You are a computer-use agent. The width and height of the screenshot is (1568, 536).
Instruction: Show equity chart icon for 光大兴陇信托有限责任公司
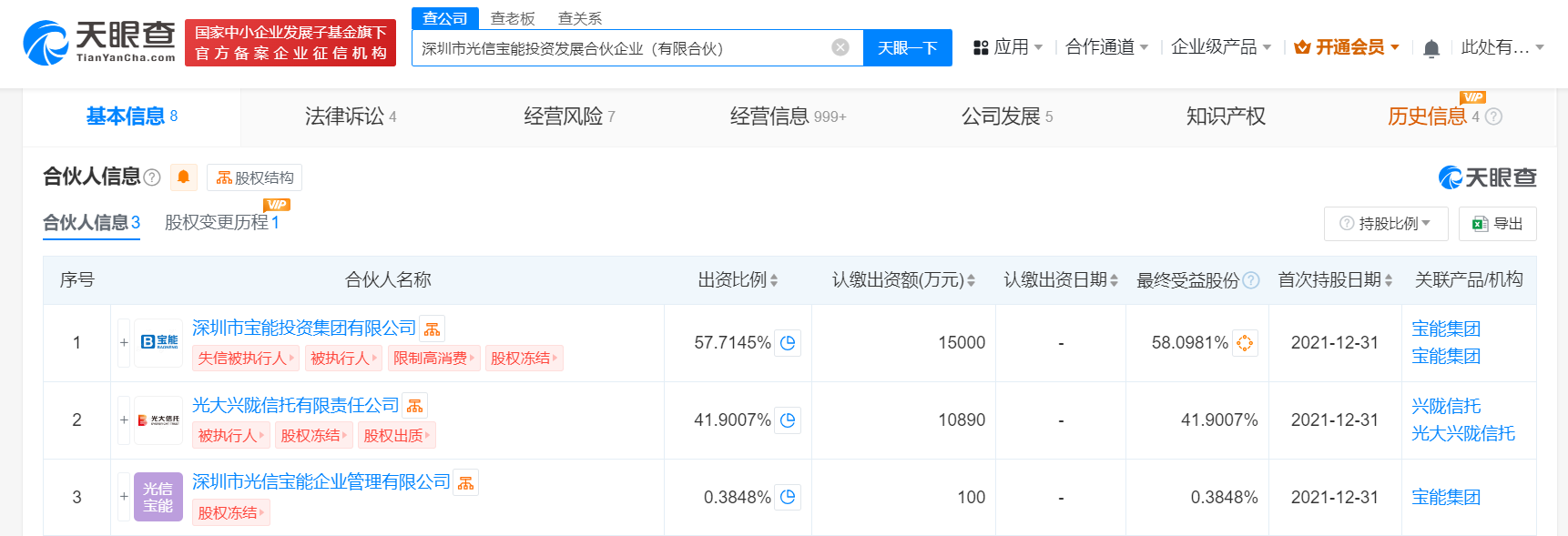[415, 406]
